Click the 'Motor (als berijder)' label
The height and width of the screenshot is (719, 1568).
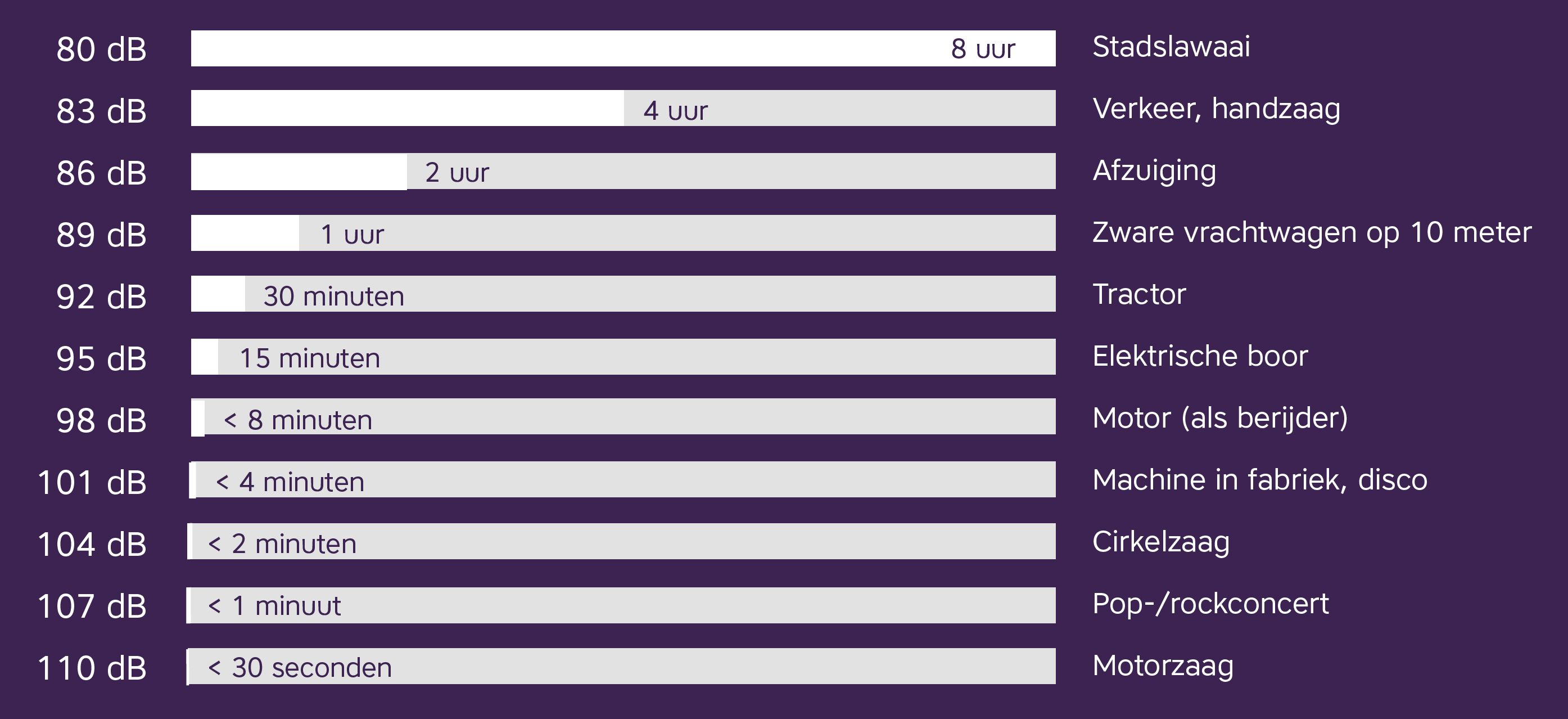point(1219,418)
